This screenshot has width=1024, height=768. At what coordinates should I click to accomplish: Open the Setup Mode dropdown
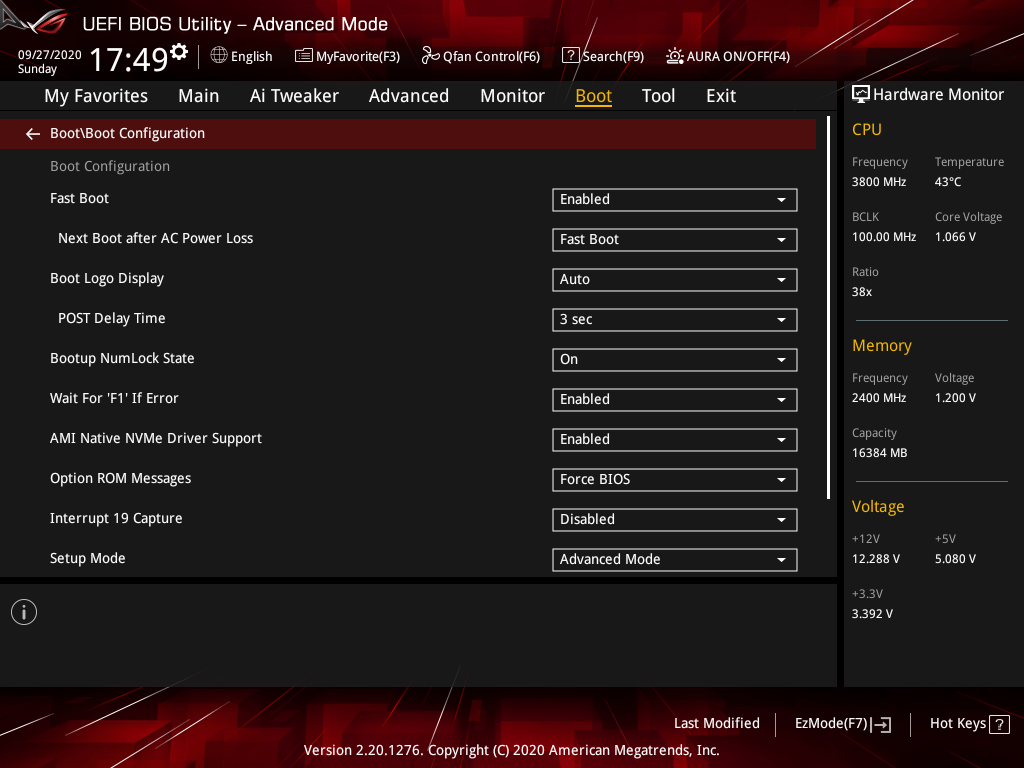(675, 560)
